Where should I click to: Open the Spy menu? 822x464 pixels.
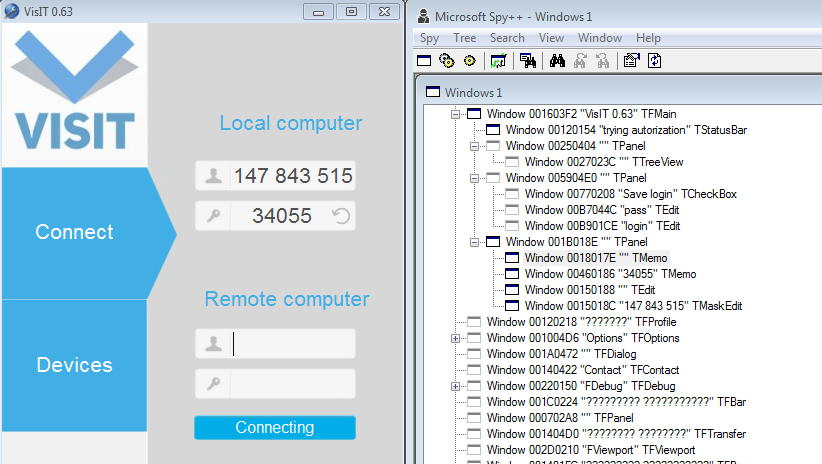coord(429,38)
